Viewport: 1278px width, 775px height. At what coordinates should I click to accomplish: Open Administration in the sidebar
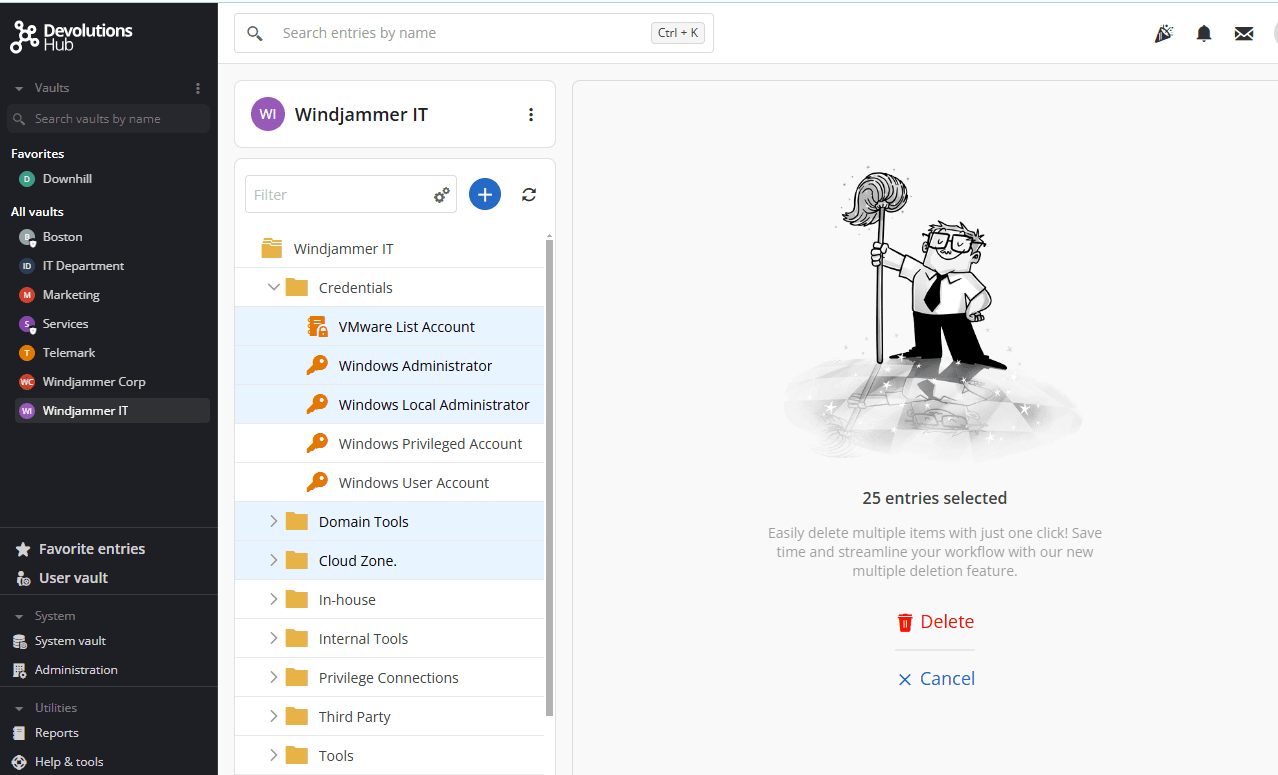(x=76, y=670)
